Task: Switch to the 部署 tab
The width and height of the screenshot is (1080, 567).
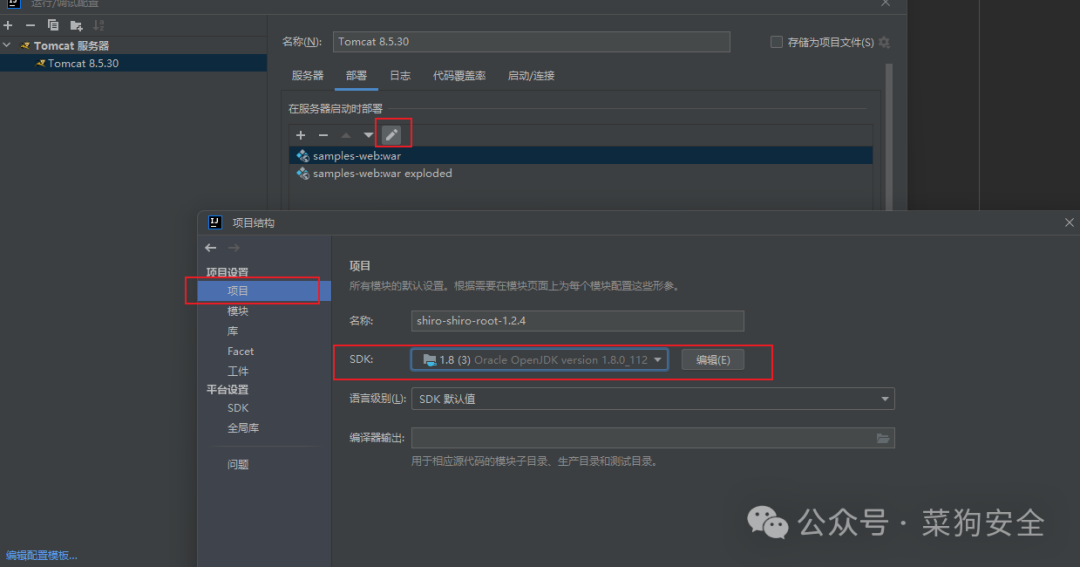Action: (x=356, y=76)
